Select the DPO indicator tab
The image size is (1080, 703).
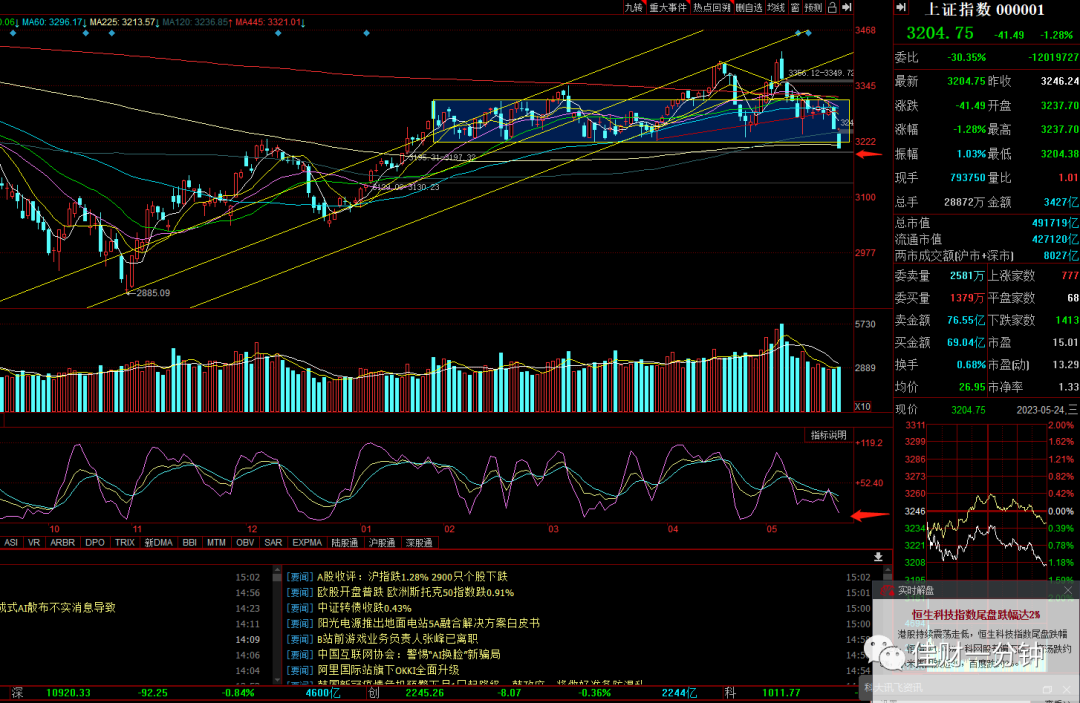click(x=95, y=543)
